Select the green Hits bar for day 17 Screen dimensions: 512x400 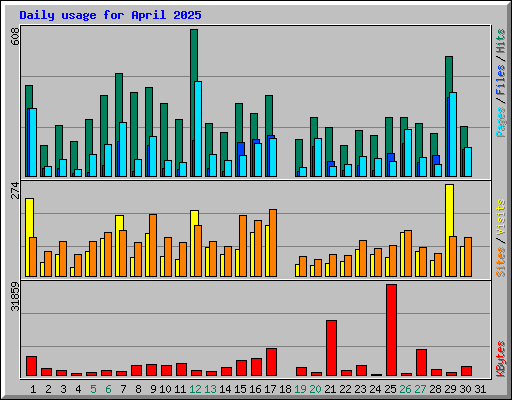click(269, 115)
